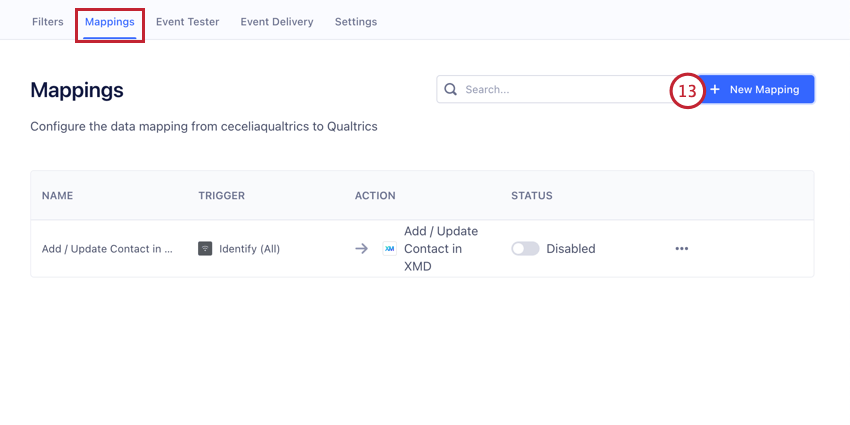Click the Identify (All) trigger text
The width and height of the screenshot is (850, 425).
click(x=250, y=249)
